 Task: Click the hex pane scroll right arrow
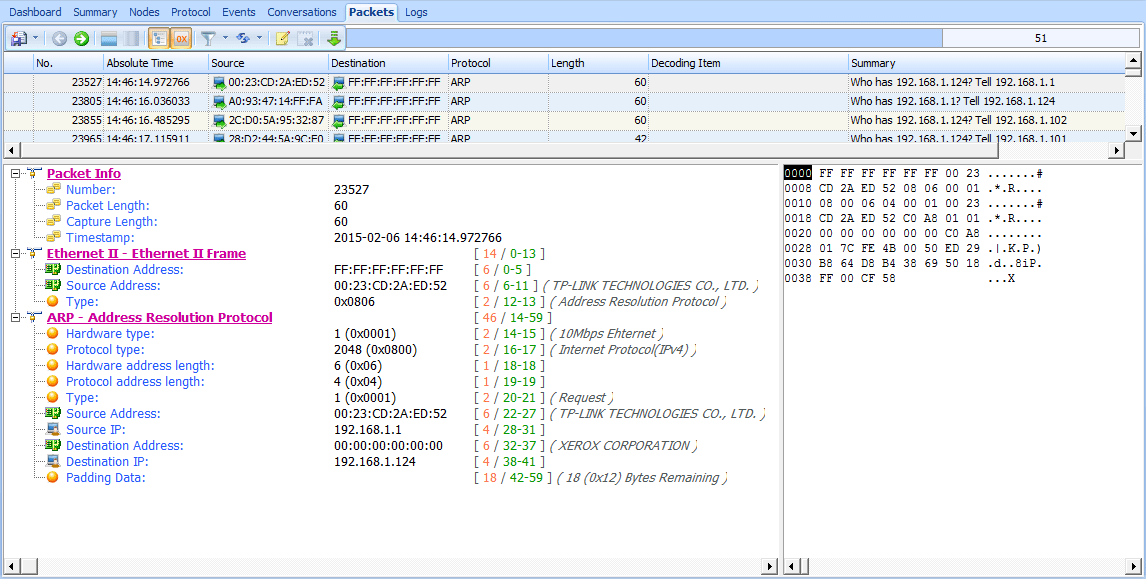click(1134, 566)
